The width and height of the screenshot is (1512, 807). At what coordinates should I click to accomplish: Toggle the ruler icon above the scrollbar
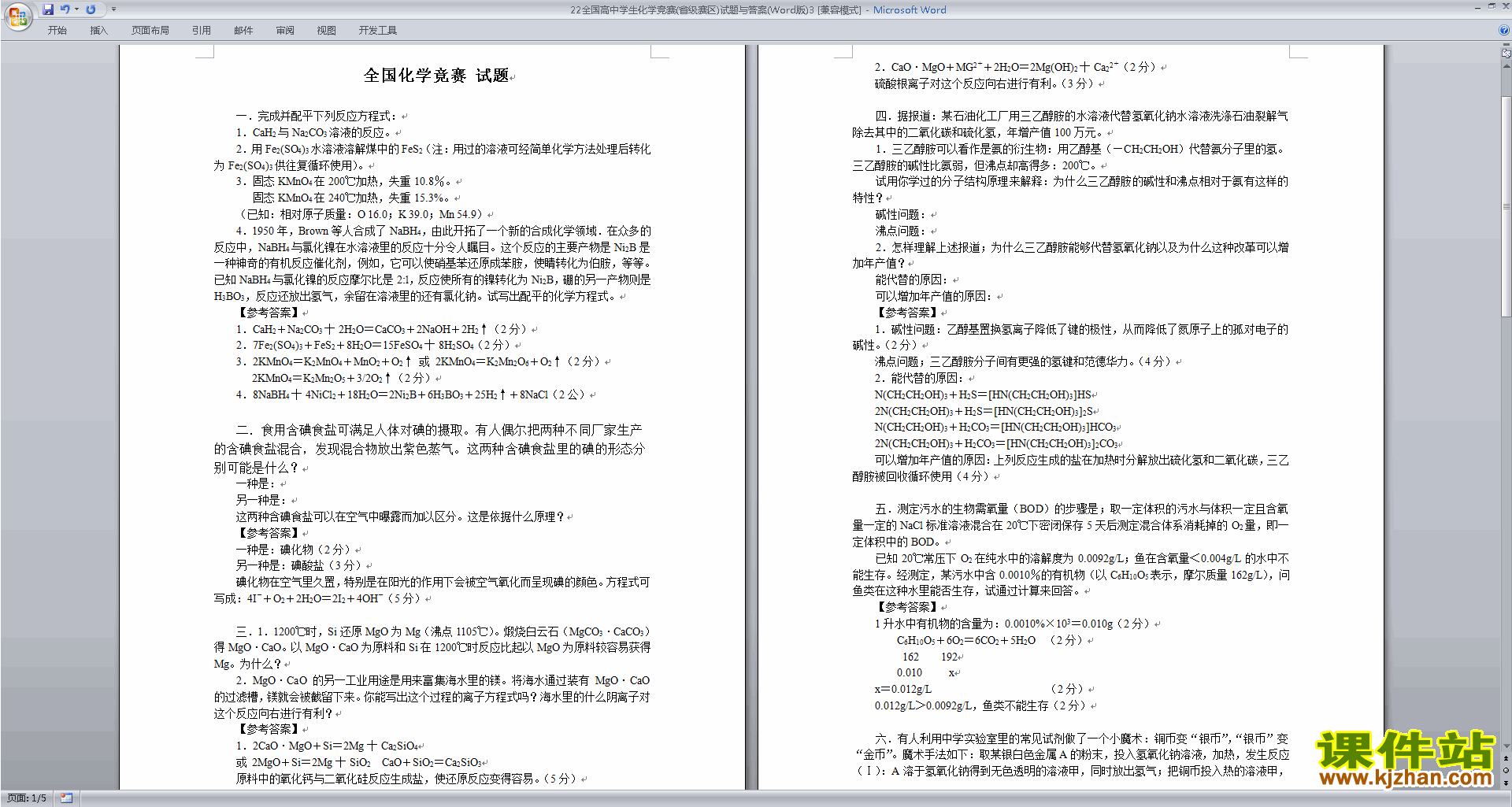pos(1506,54)
